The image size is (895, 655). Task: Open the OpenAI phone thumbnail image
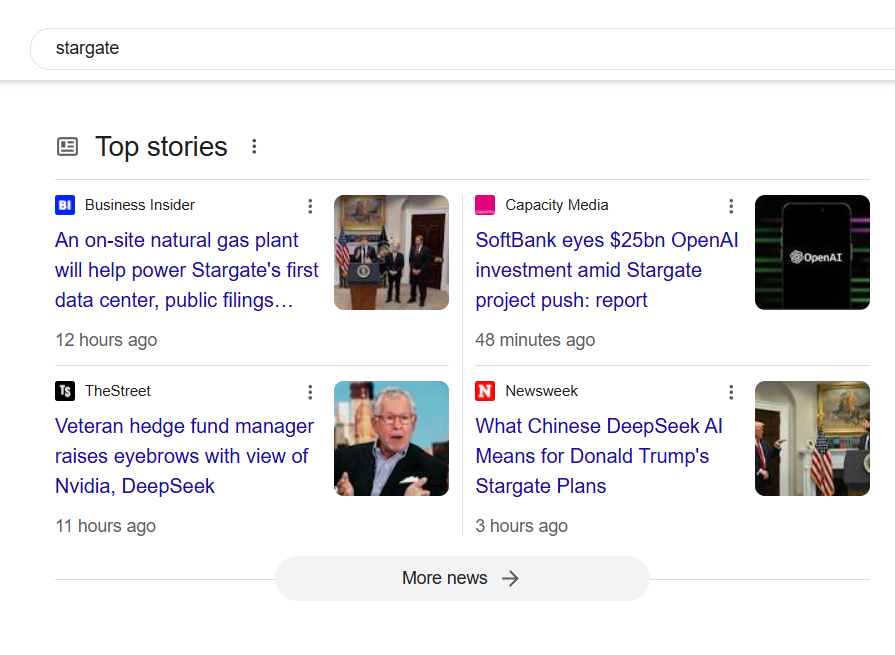click(812, 252)
